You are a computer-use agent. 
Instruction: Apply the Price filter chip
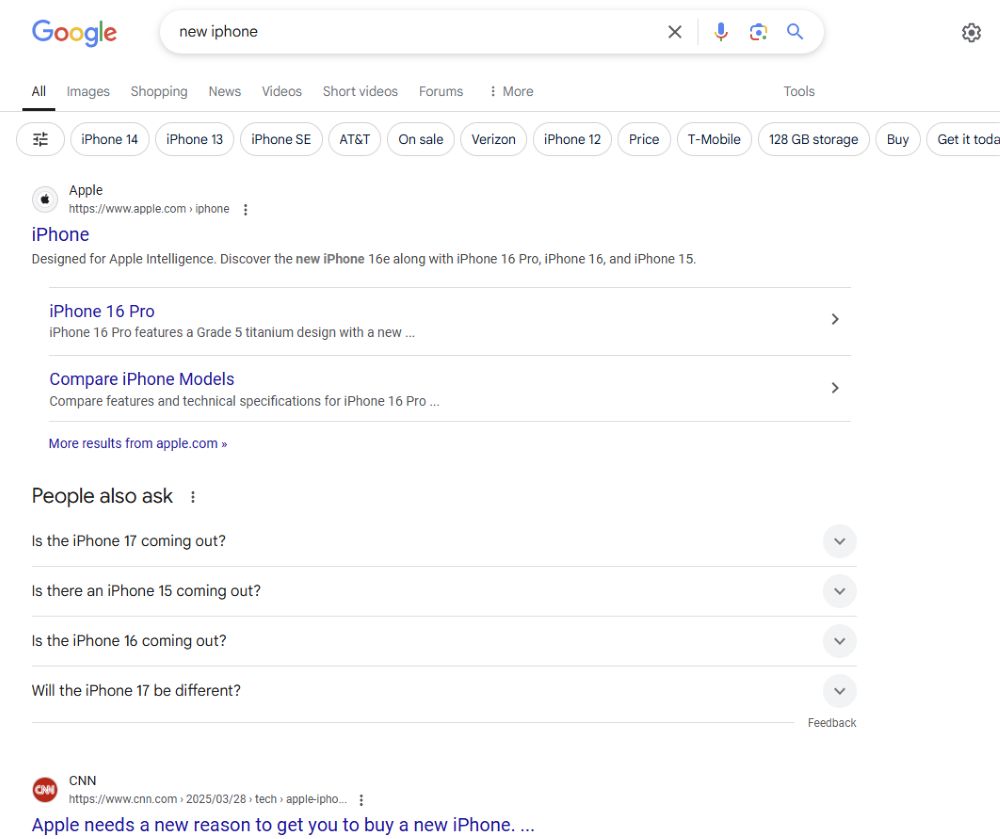pyautogui.click(x=644, y=139)
